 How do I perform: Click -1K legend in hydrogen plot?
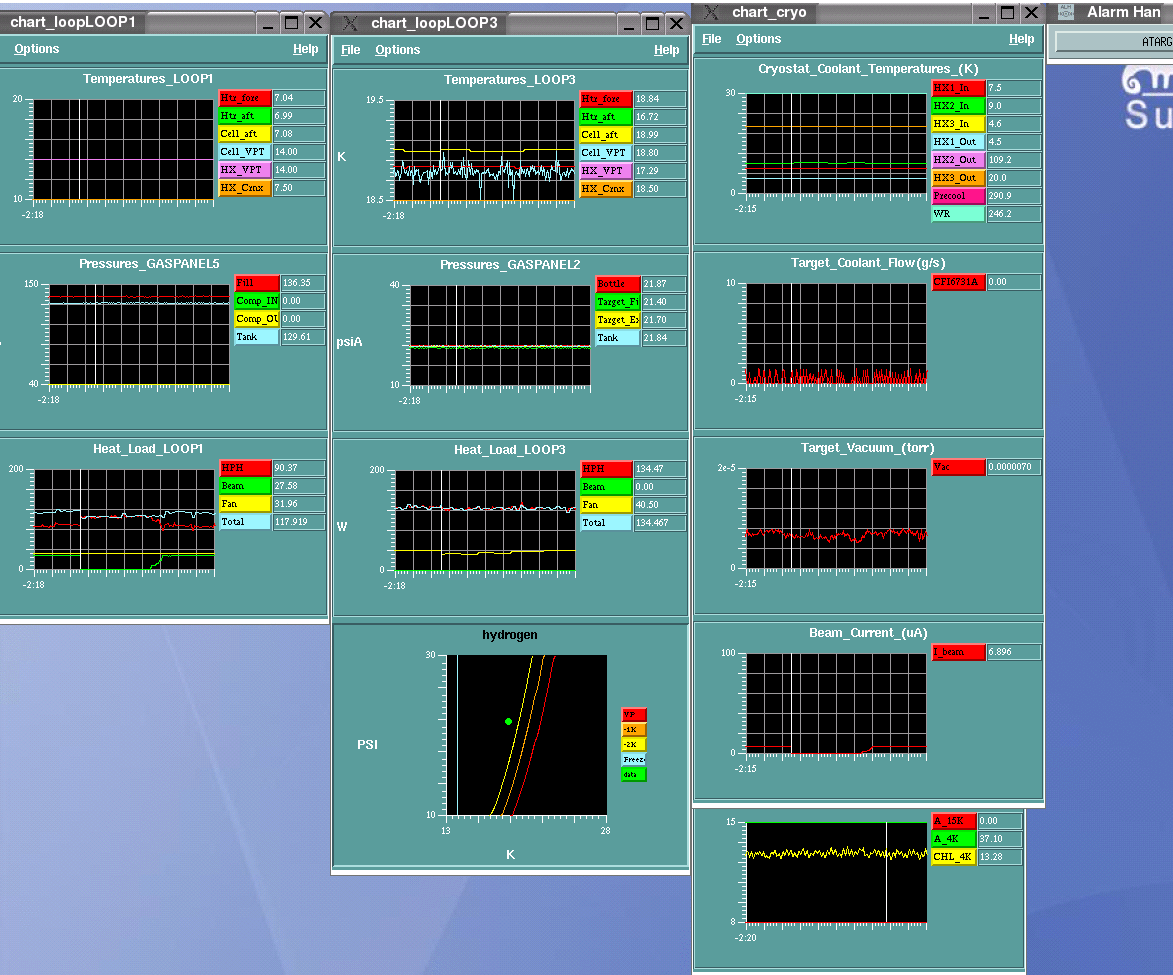tap(634, 730)
